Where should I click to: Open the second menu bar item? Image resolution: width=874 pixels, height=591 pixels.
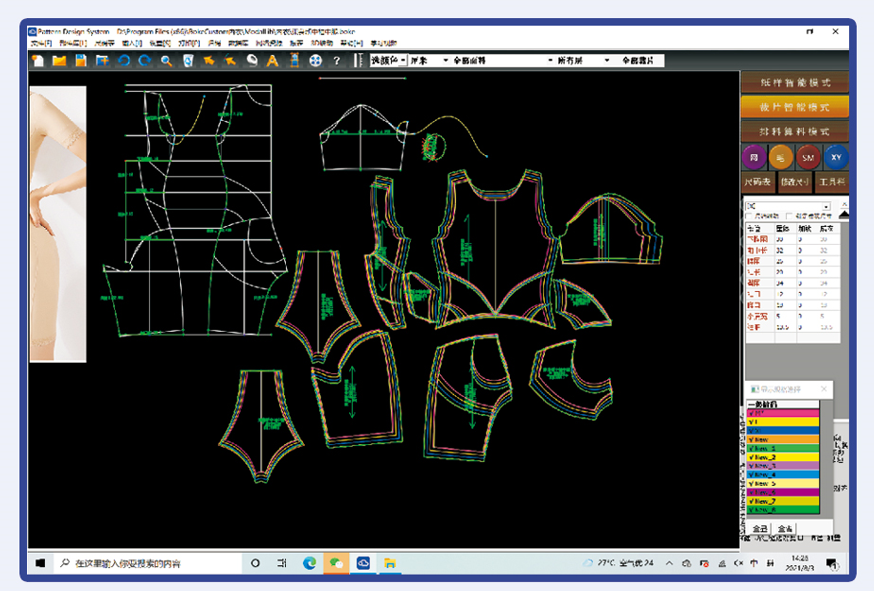click(72, 44)
